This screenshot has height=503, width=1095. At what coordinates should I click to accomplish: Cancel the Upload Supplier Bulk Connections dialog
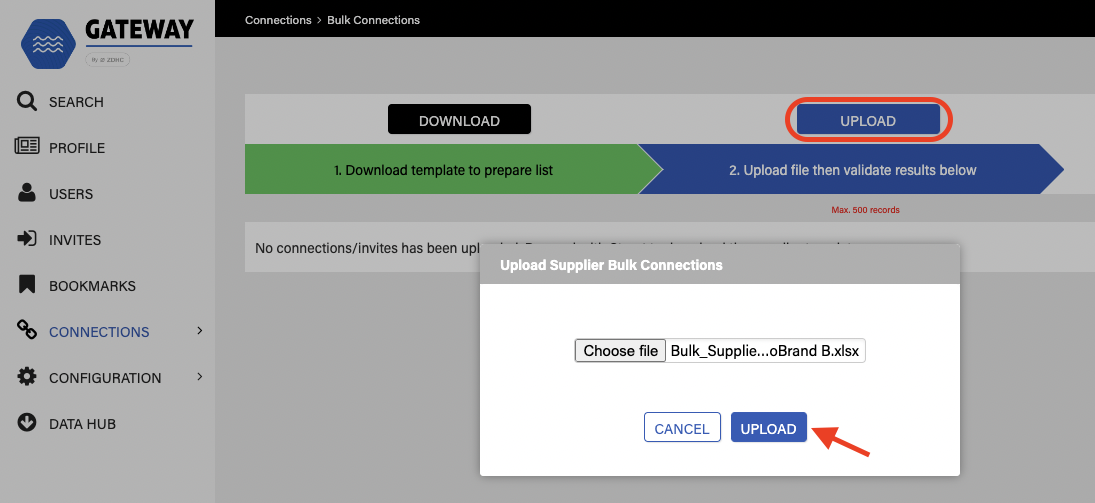[x=681, y=428]
